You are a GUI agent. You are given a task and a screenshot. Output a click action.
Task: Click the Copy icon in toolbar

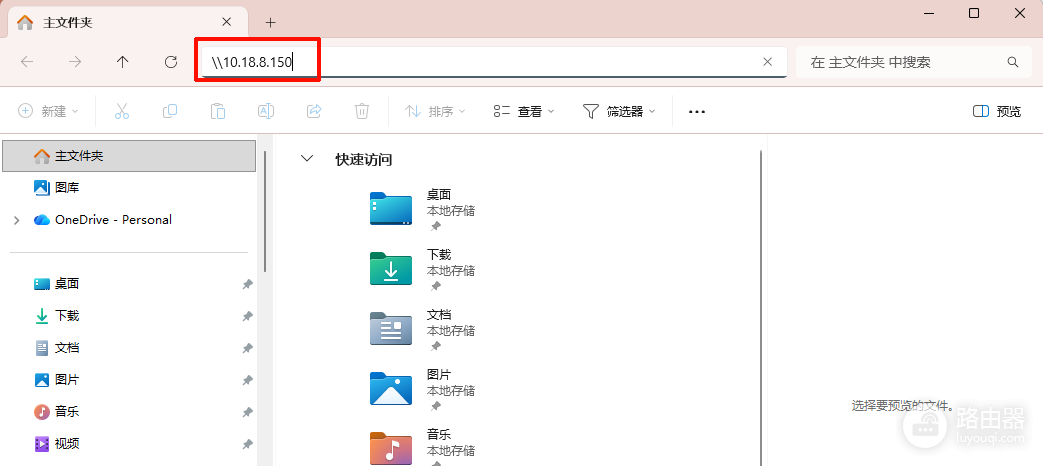click(170, 111)
